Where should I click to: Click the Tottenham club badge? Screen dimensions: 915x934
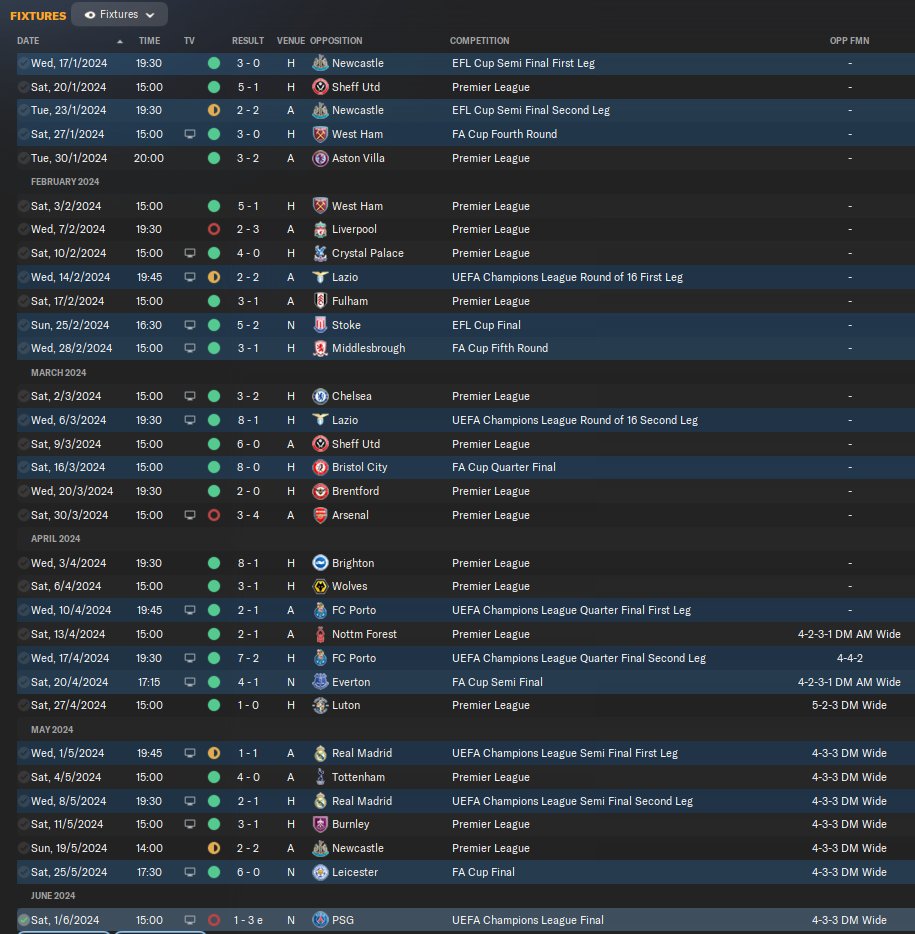[x=320, y=777]
